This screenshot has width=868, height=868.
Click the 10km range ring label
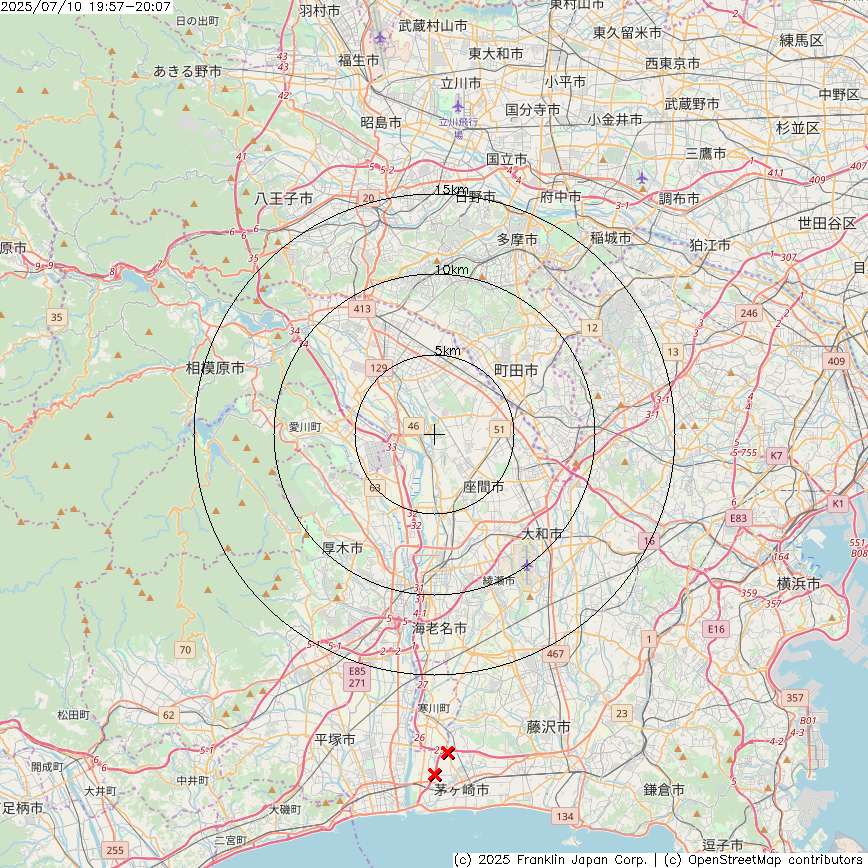coord(452,270)
